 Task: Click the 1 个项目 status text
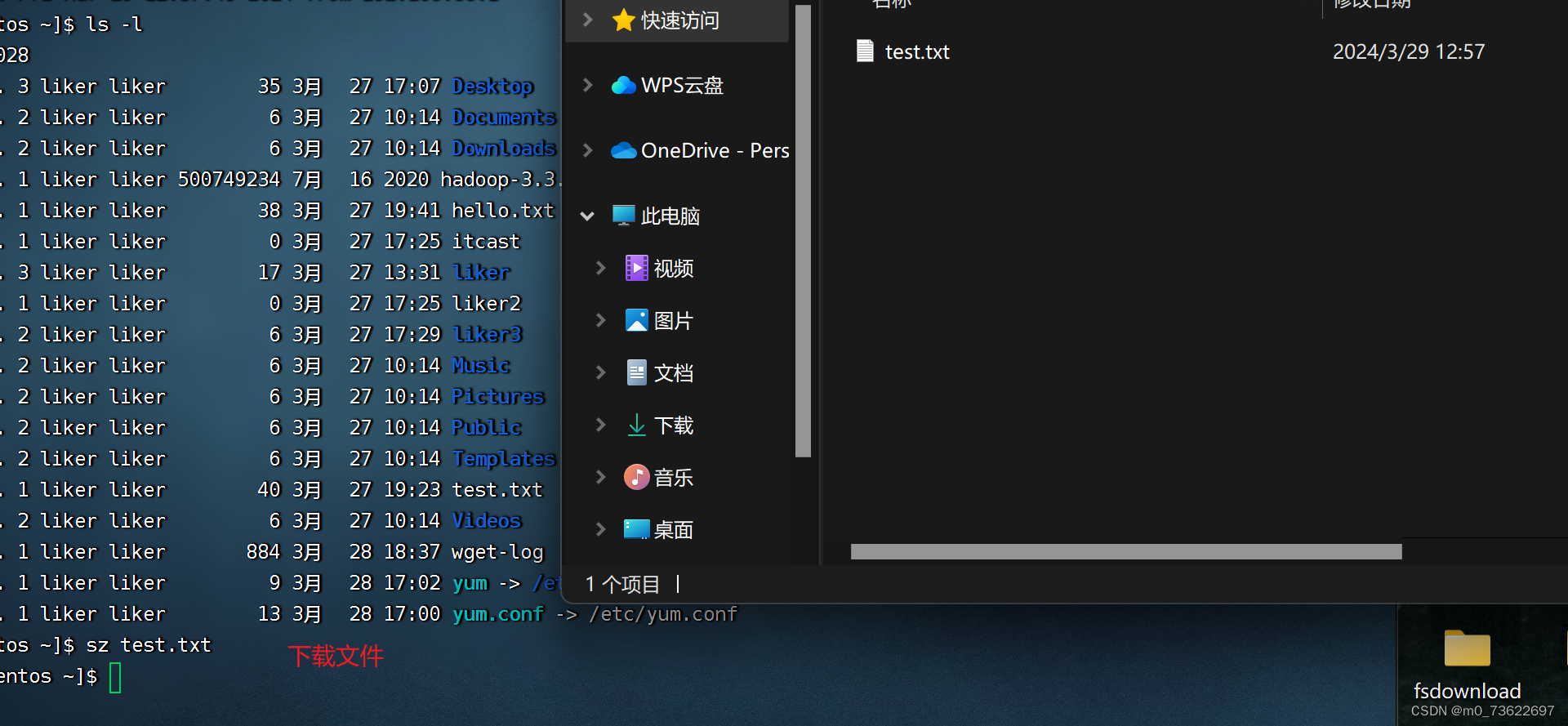[x=622, y=584]
